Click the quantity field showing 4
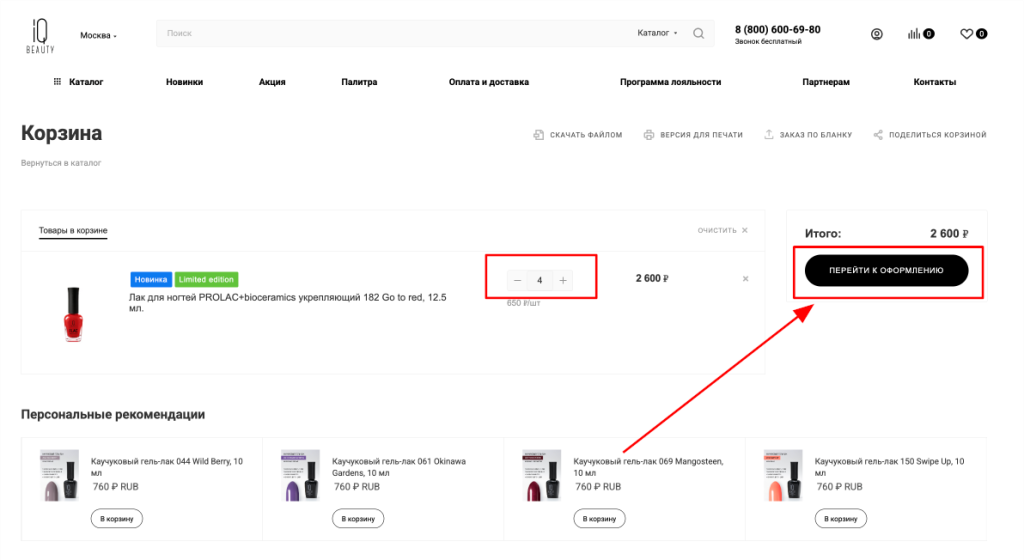 (539, 281)
